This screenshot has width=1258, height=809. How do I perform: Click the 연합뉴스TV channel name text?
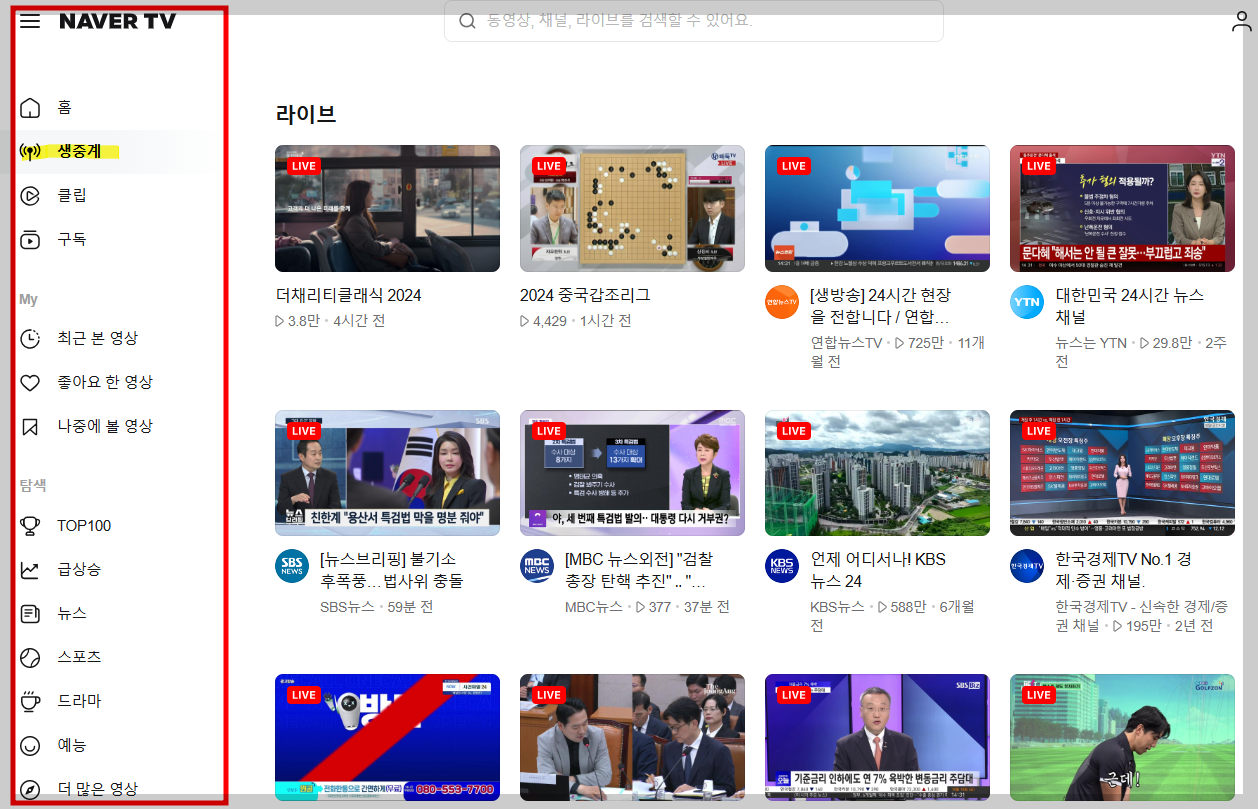(847, 342)
